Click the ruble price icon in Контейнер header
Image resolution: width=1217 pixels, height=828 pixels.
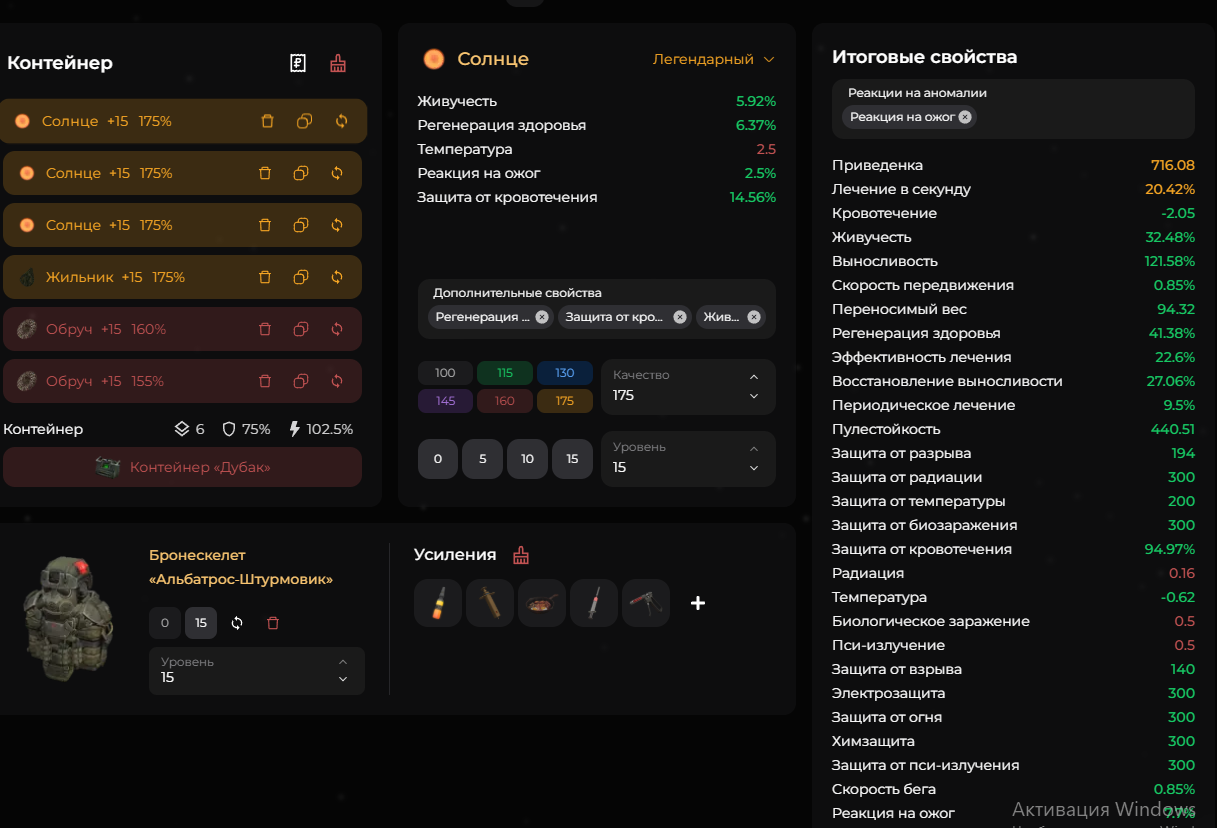(x=298, y=63)
